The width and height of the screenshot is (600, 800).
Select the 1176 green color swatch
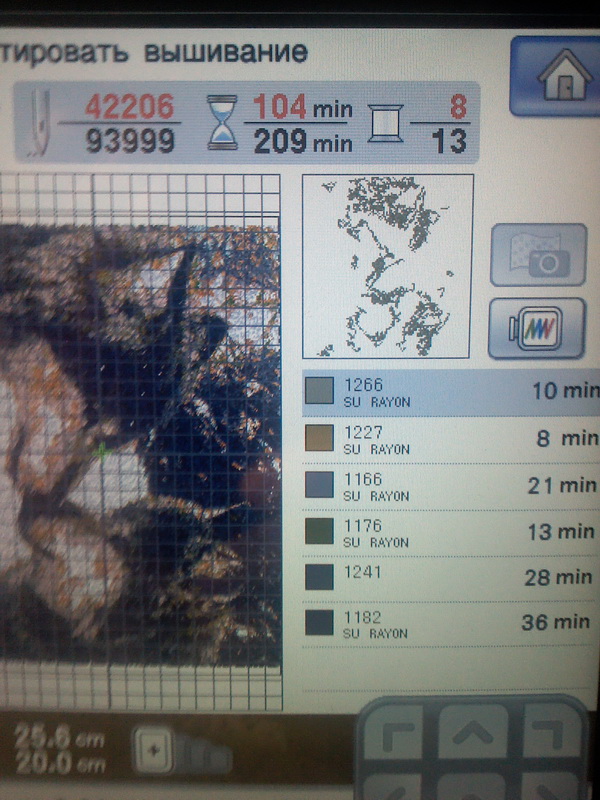(x=319, y=531)
